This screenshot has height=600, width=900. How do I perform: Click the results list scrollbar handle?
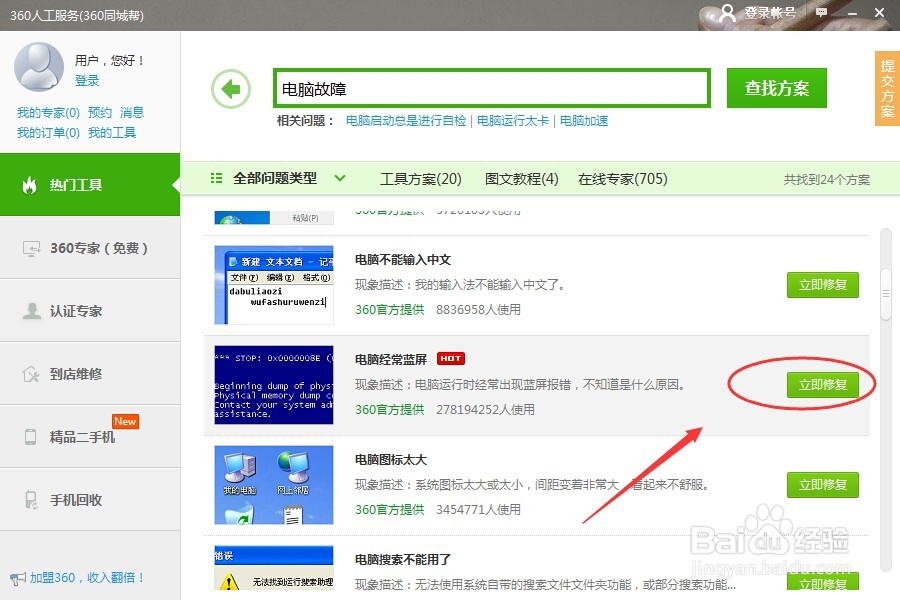[x=886, y=293]
